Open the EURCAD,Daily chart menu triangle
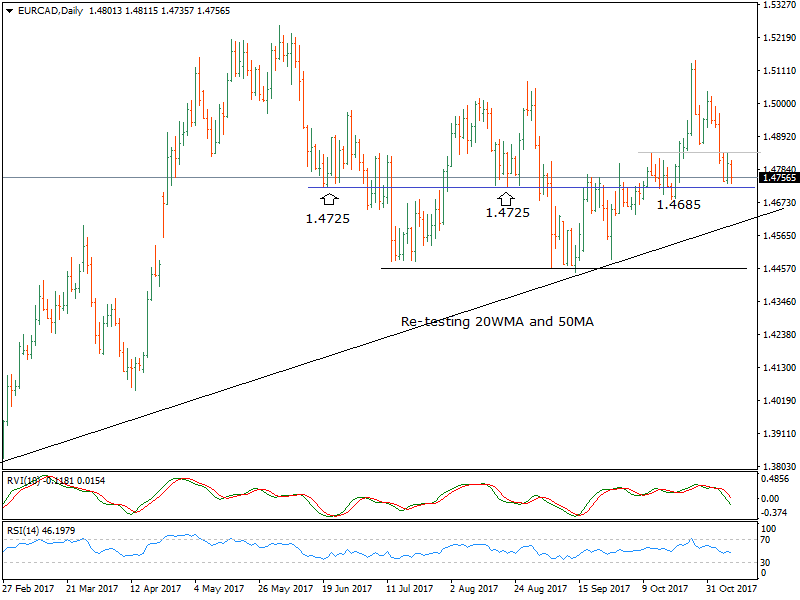Screen dimensions: 800x600 point(10,11)
